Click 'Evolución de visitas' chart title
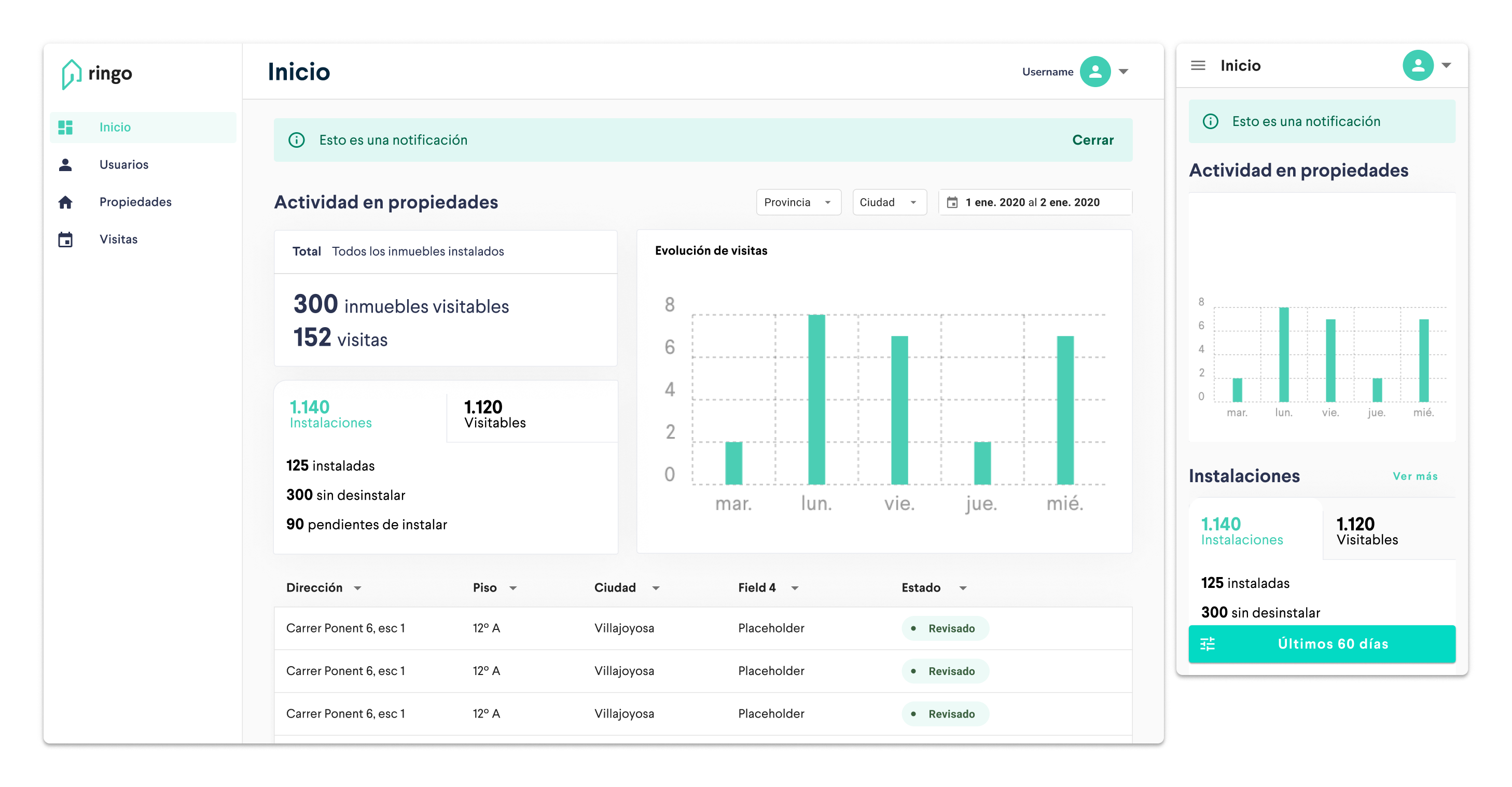This screenshot has width=1512, height=787. 711,251
